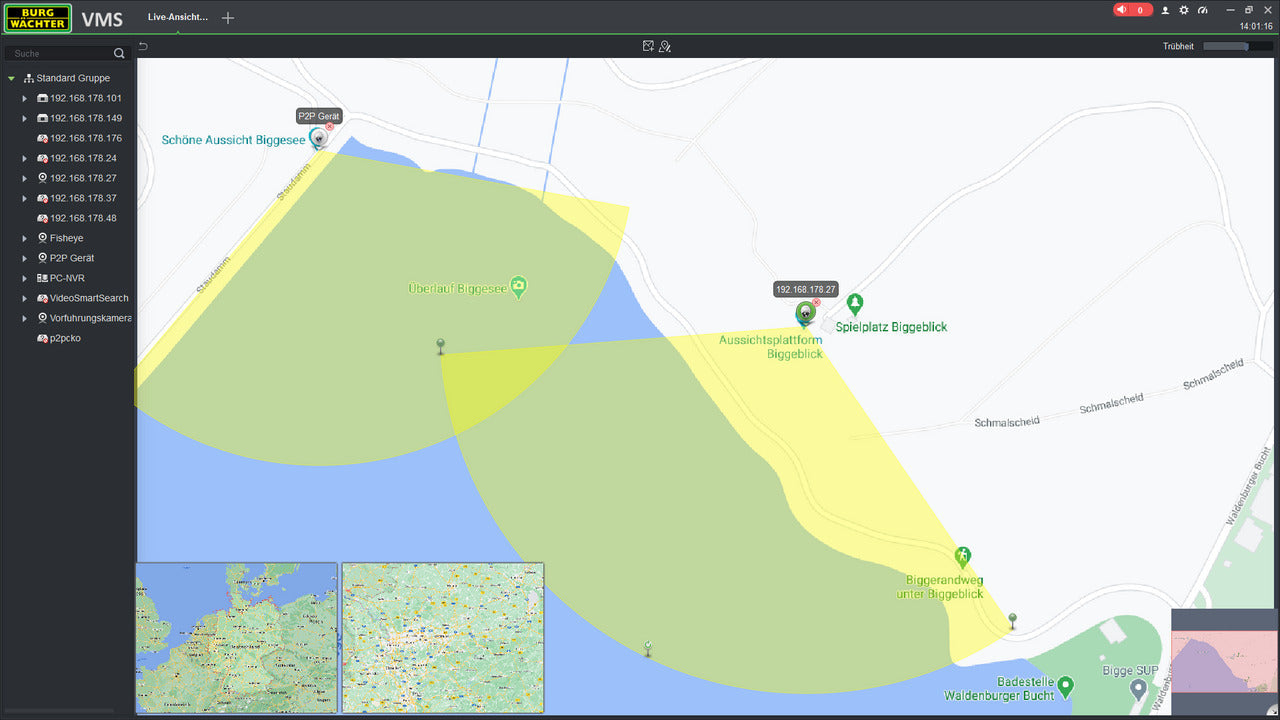
Task: Open the user account icon
Action: pyautogui.click(x=1165, y=10)
